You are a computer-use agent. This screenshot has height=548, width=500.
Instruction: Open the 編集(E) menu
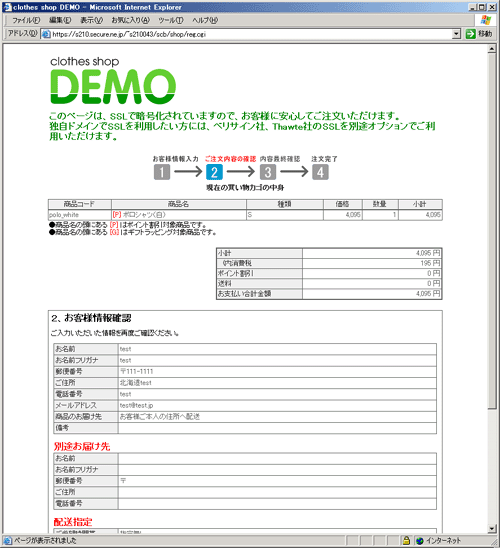(60, 20)
